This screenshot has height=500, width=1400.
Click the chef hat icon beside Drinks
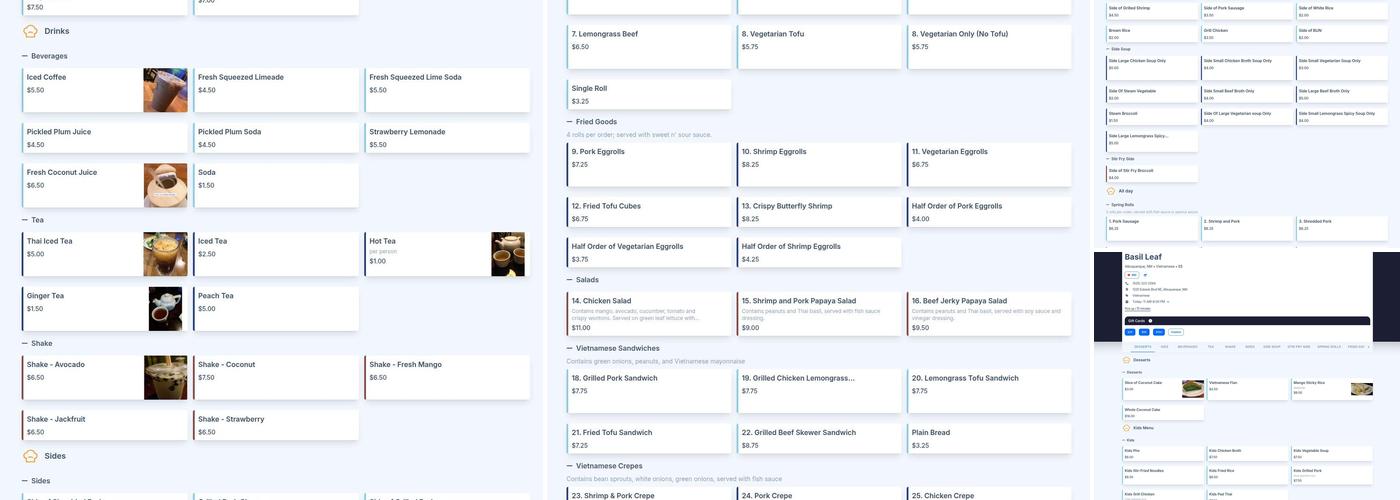pyautogui.click(x=30, y=32)
